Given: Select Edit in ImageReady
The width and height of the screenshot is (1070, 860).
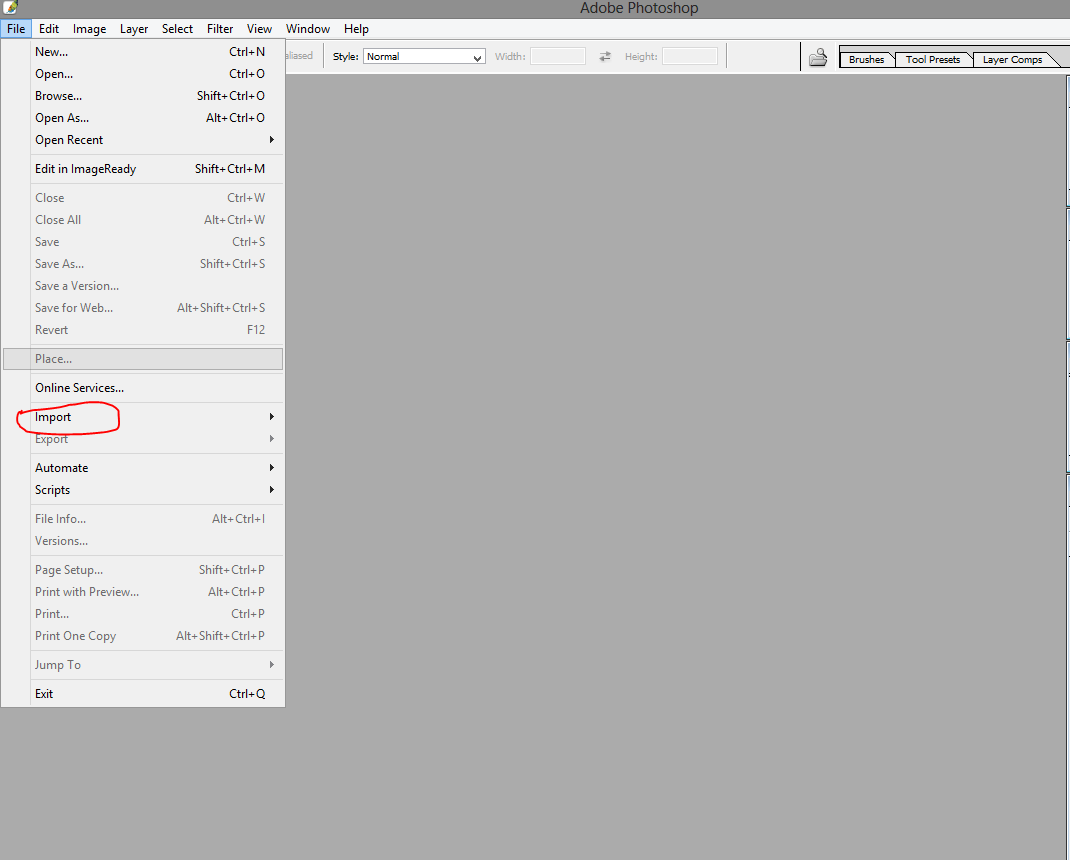Looking at the screenshot, I should point(143,169).
